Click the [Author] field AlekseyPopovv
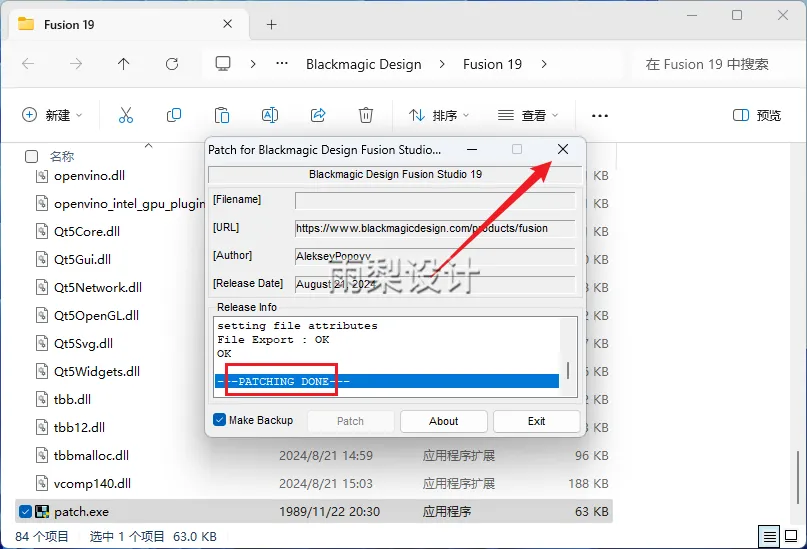Viewport: 807px width, 549px height. pyautogui.click(x=435, y=256)
